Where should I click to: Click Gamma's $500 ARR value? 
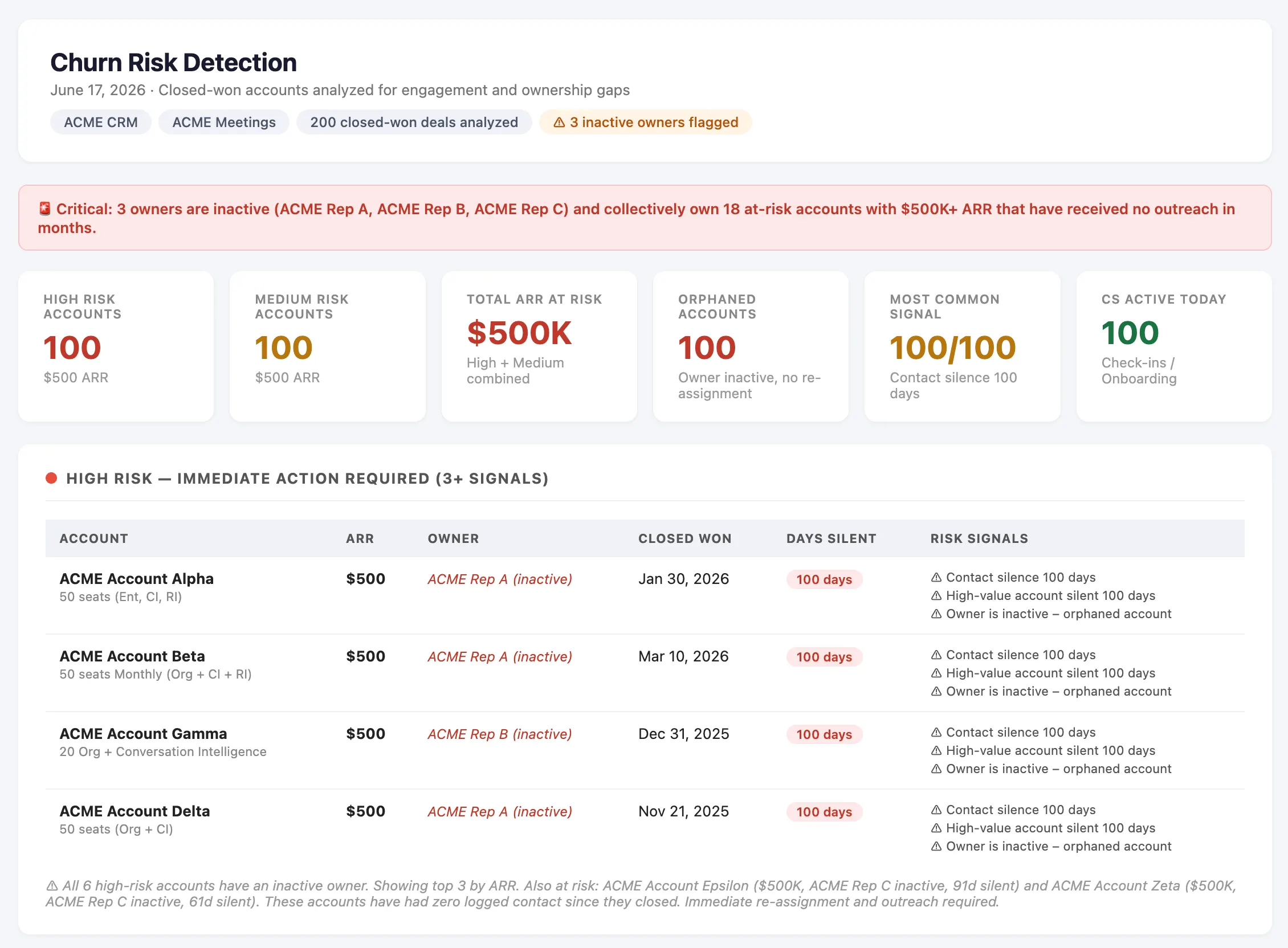coord(366,733)
